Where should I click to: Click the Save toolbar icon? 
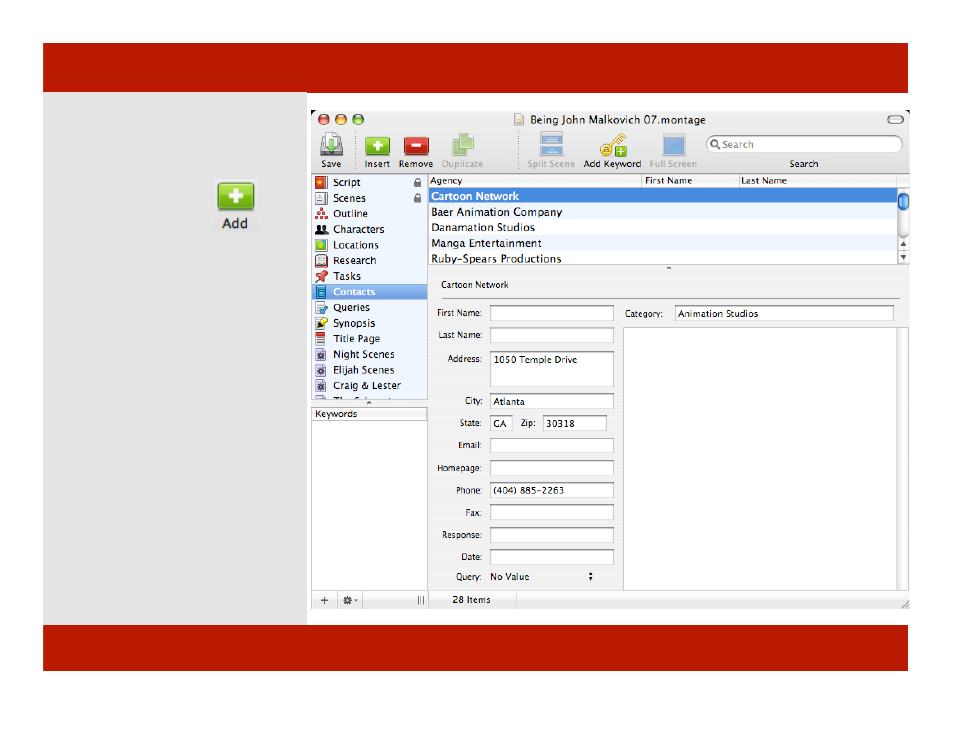point(331,145)
